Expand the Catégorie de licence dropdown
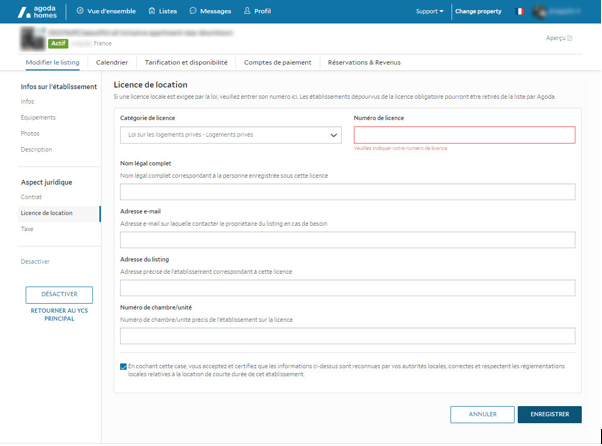 point(230,135)
